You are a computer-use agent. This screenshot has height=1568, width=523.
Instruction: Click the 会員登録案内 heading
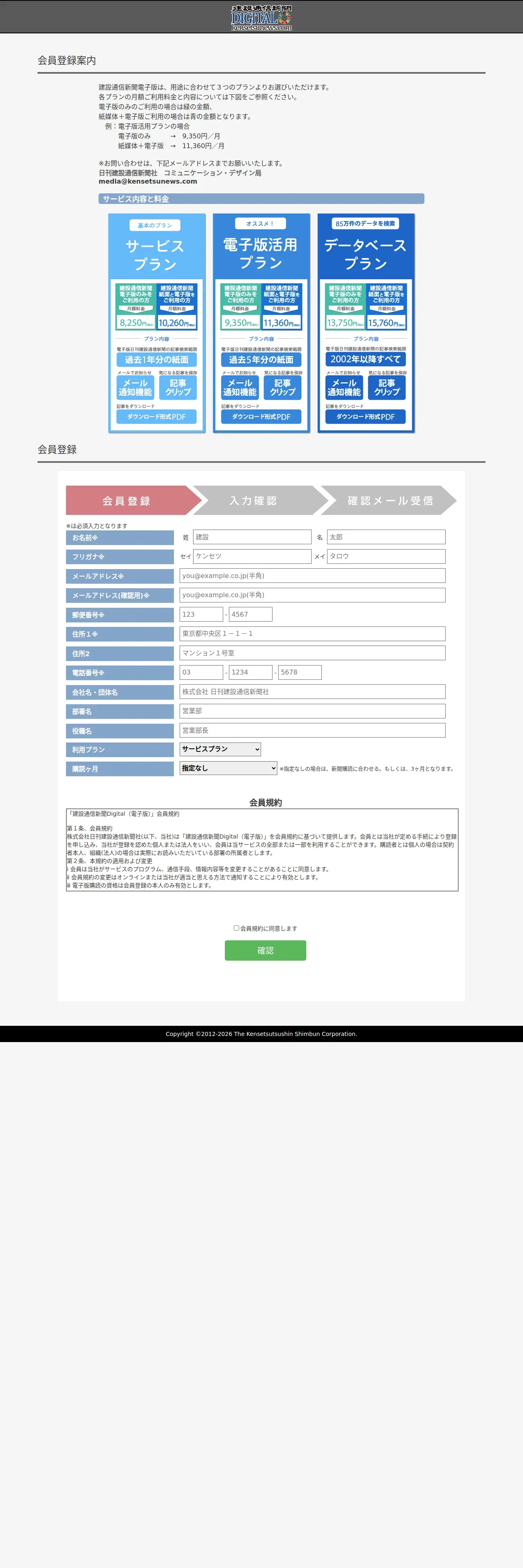[x=67, y=60]
